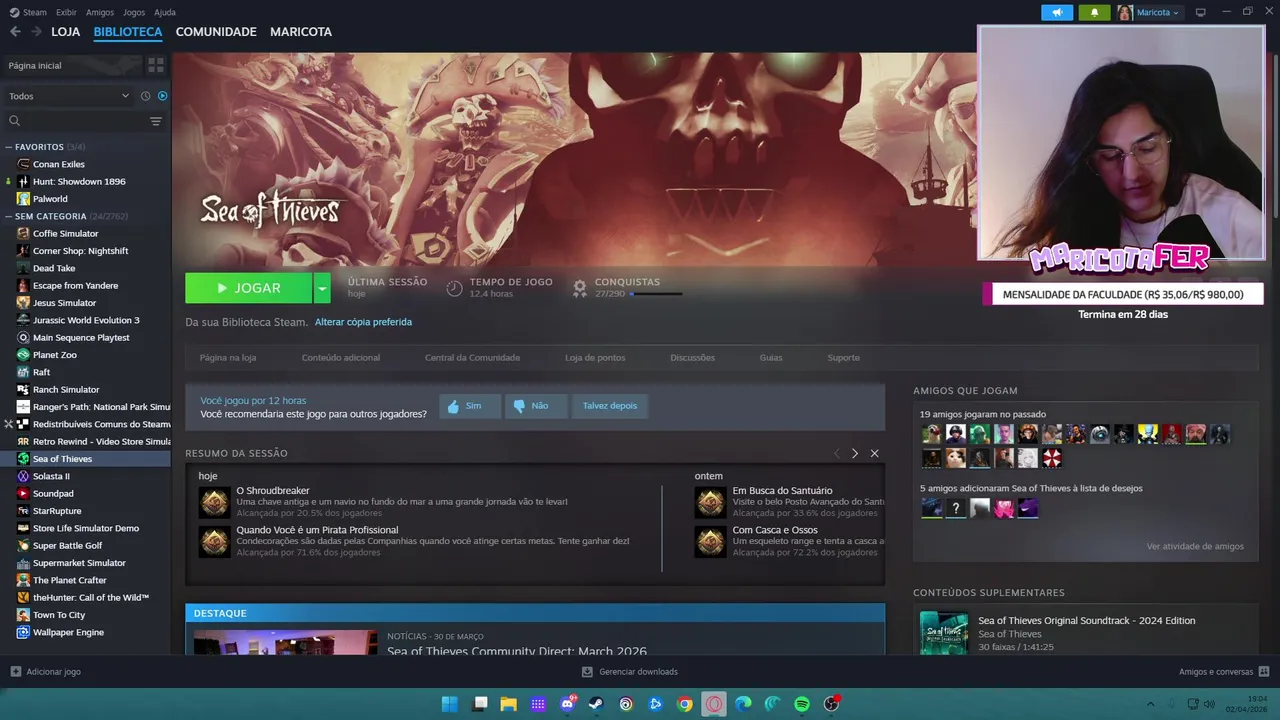Open the dropdown arrow beside JOGAR

321,288
